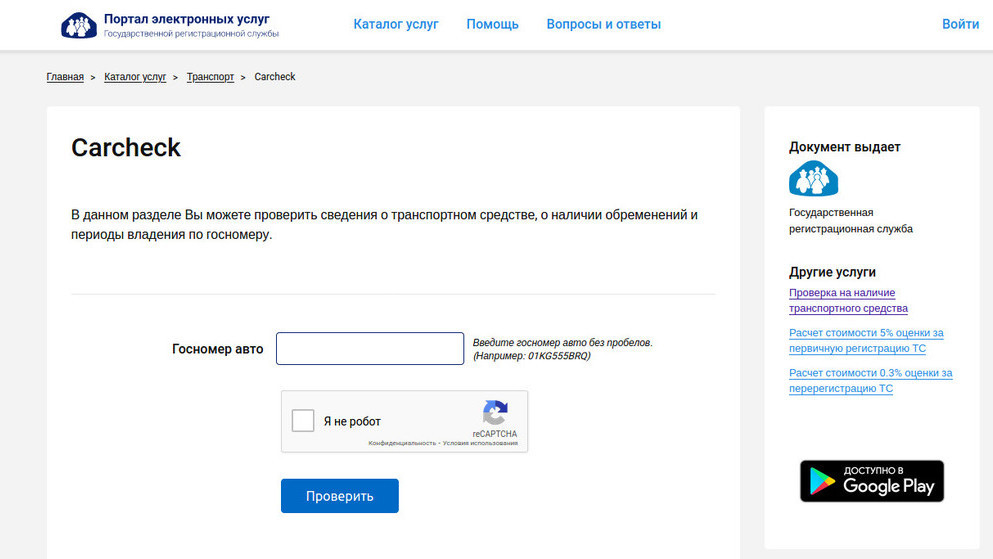The image size is (993, 559).
Task: Click the "Портал электронных услуг" site title
Action: [x=186, y=19]
